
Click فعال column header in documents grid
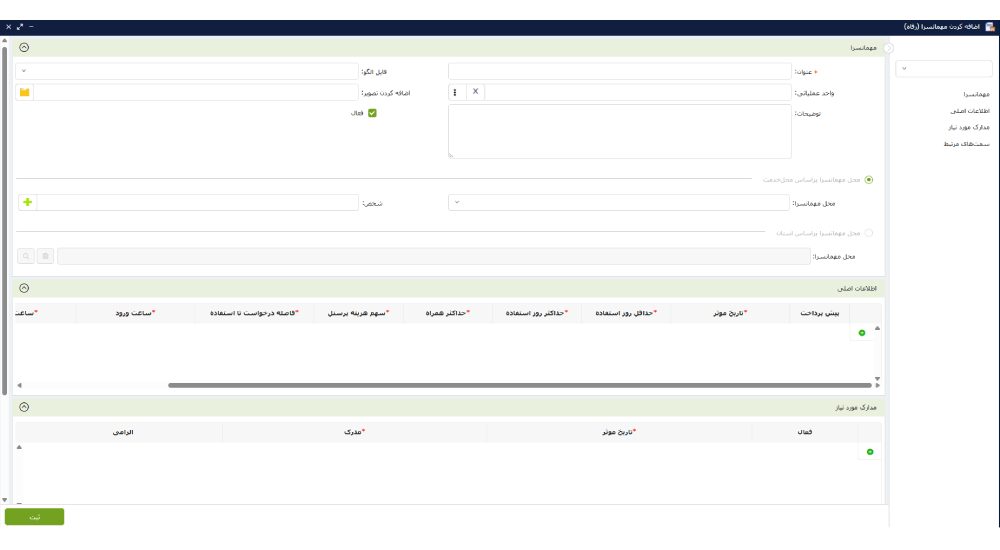click(805, 432)
